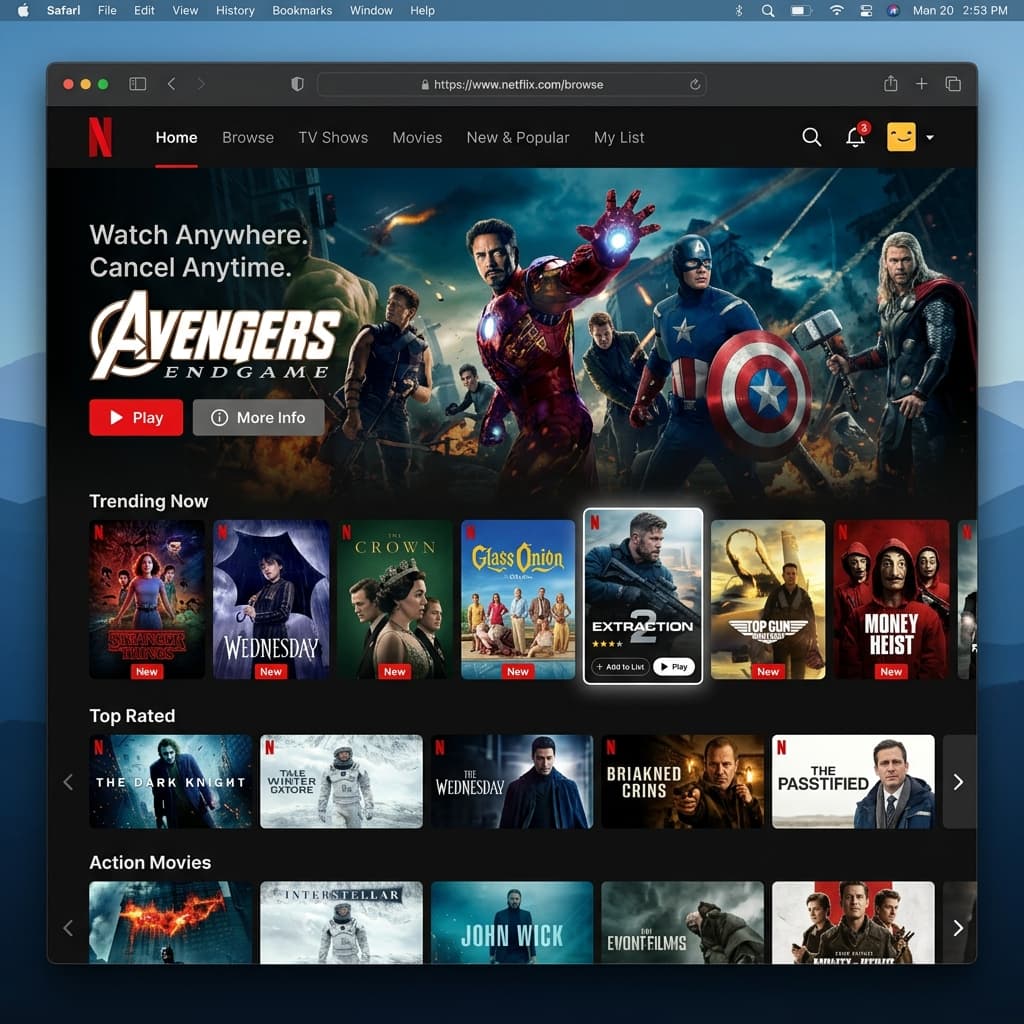Image resolution: width=1024 pixels, height=1024 pixels.
Task: Add Extraction 2 to list
Action: click(x=620, y=667)
